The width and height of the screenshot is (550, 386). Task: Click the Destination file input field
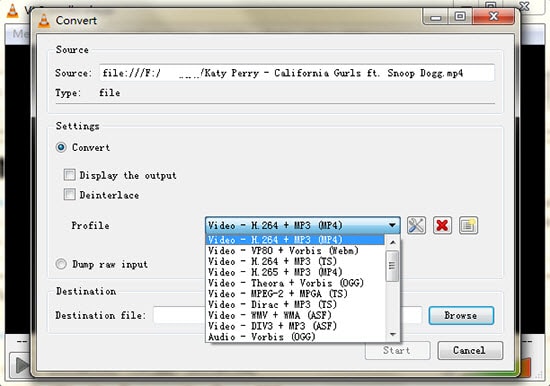point(287,315)
